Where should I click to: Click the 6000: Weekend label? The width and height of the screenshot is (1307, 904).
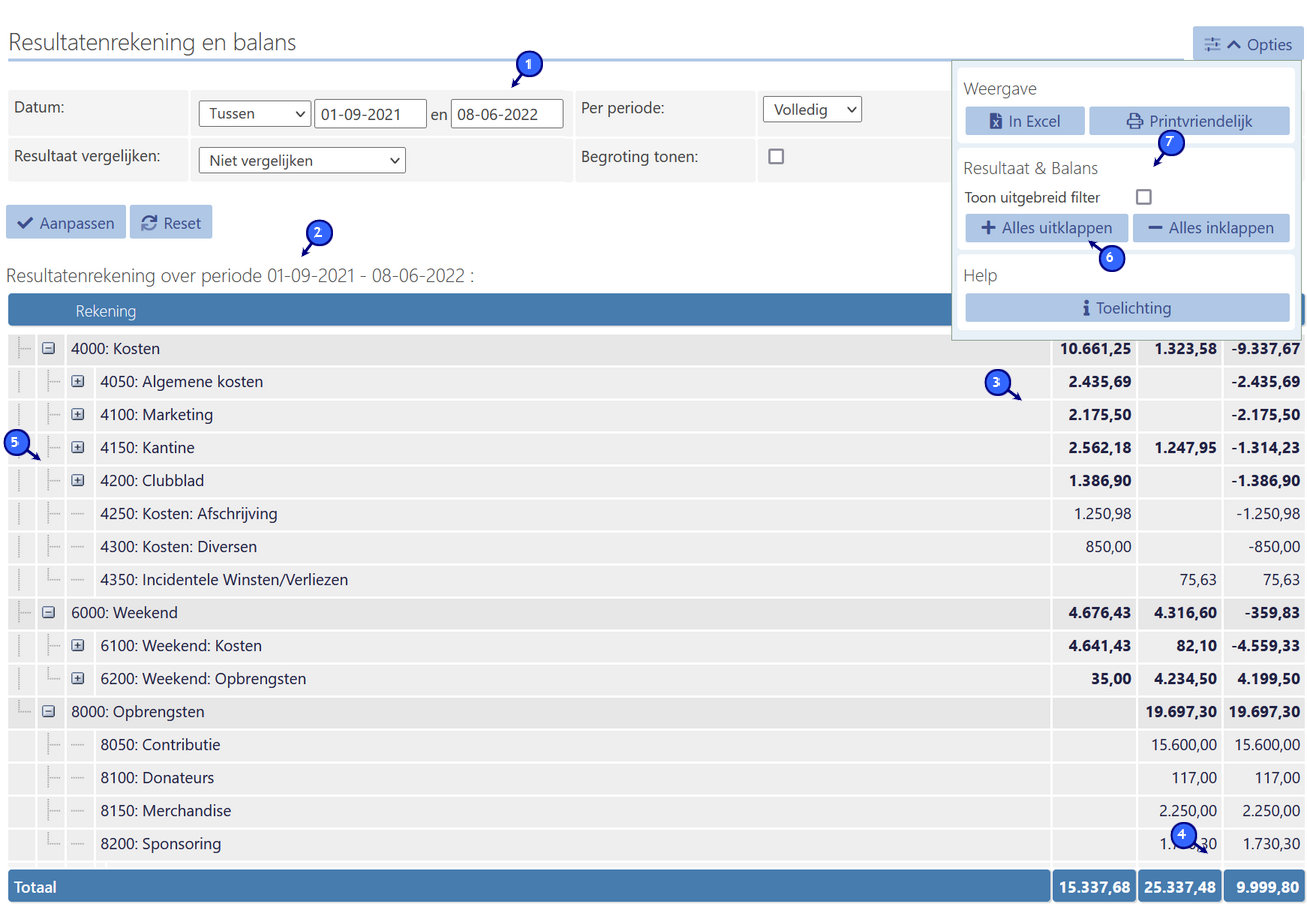pos(124,612)
